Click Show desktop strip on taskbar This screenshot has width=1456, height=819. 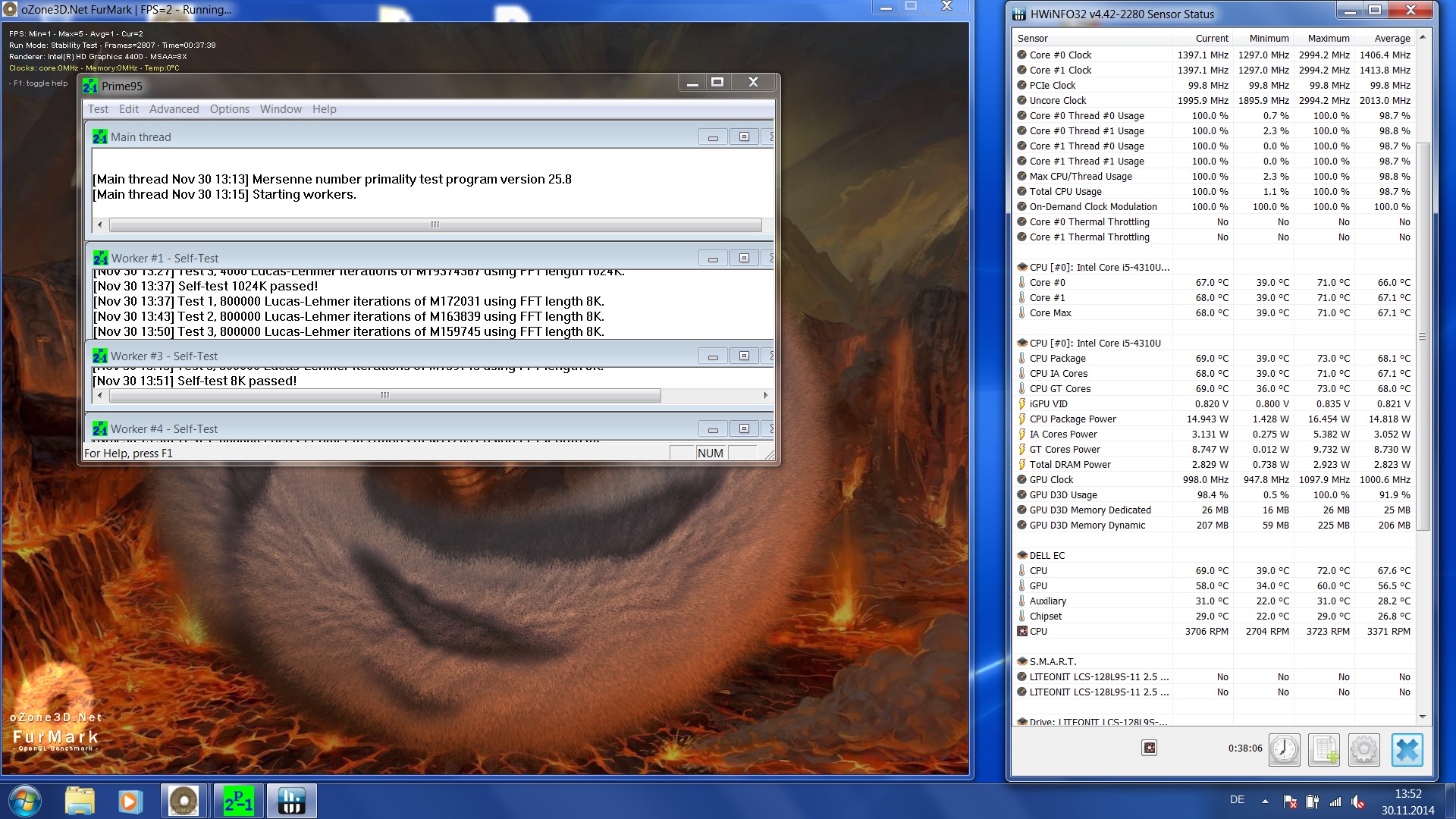click(x=1450, y=801)
